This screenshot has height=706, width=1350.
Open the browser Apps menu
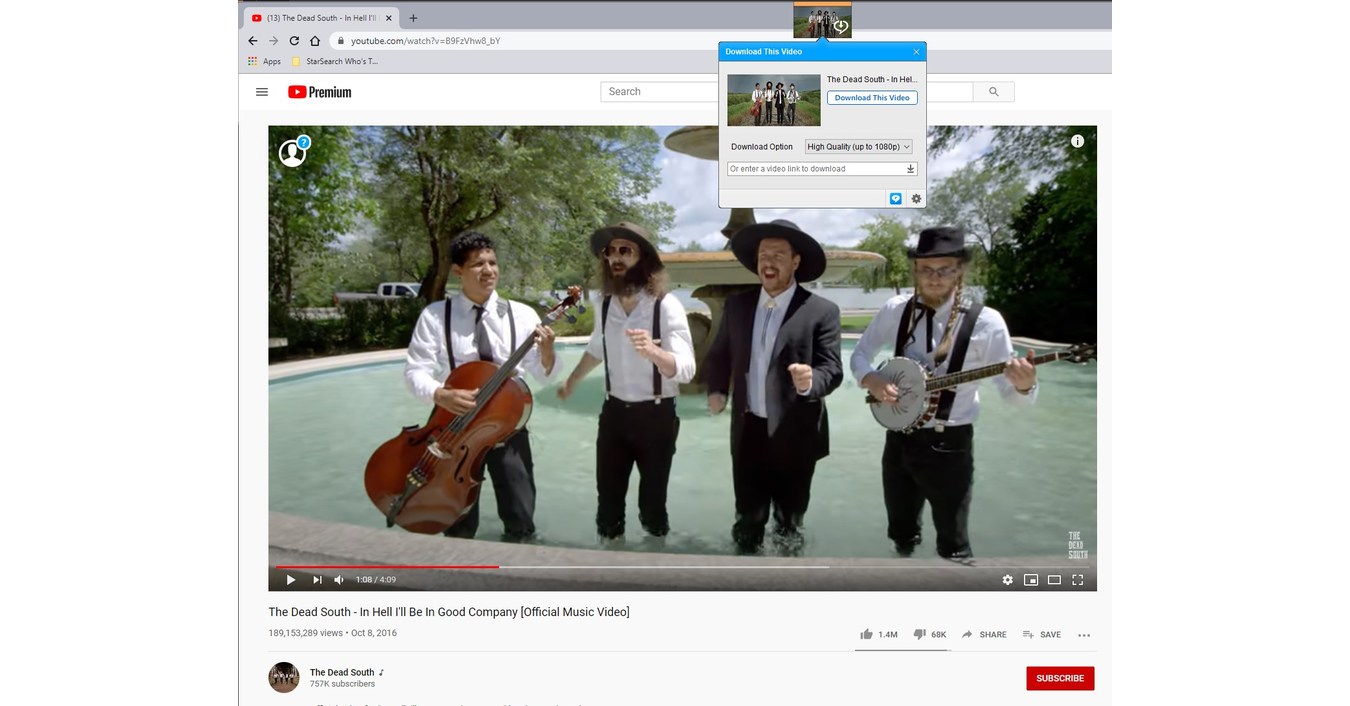(263, 61)
